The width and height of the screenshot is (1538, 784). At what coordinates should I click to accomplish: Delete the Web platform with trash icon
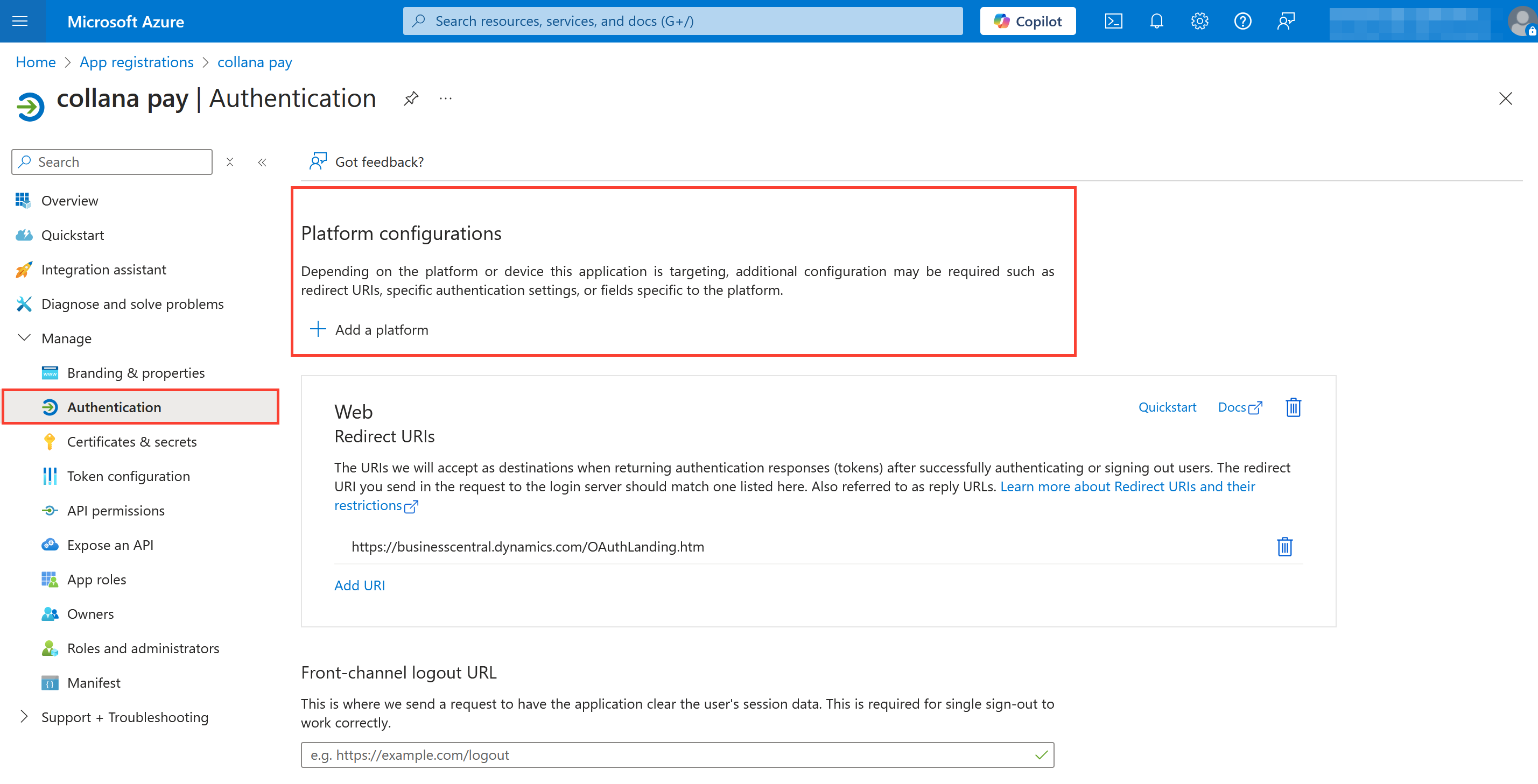pos(1293,407)
